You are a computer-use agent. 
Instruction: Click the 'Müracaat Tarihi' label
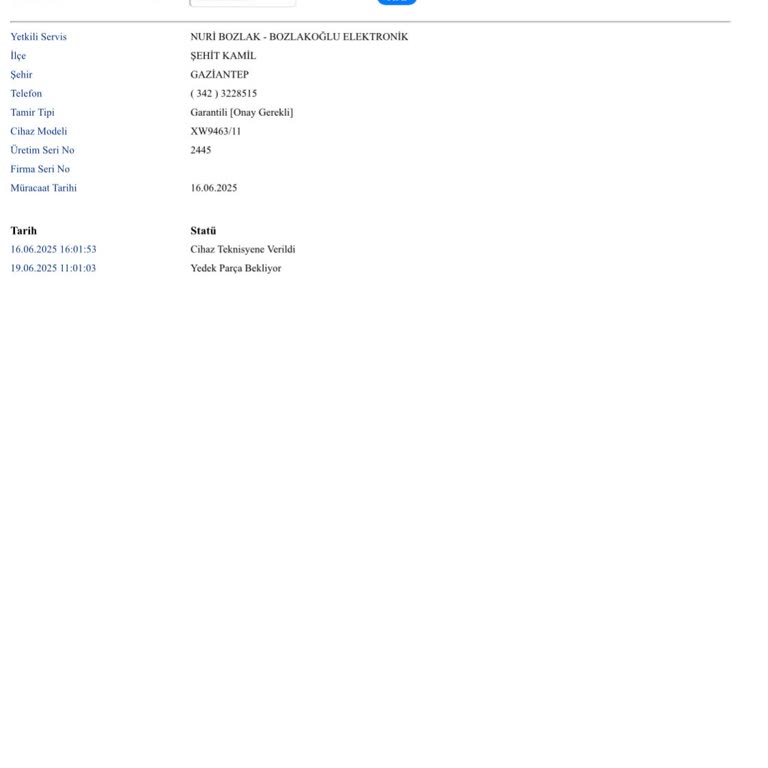coord(43,188)
